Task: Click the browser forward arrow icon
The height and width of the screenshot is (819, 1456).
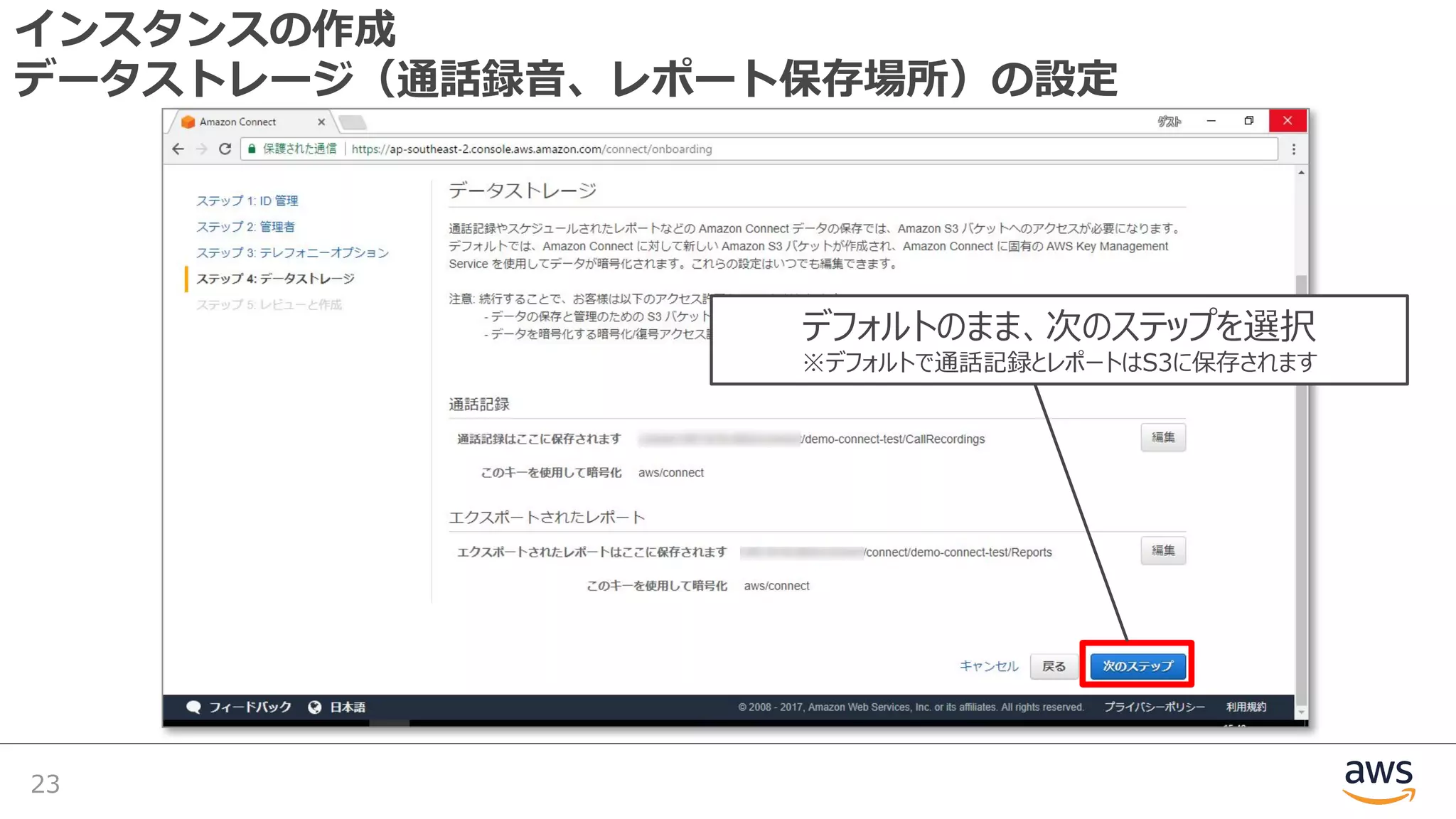Action: click(201, 149)
